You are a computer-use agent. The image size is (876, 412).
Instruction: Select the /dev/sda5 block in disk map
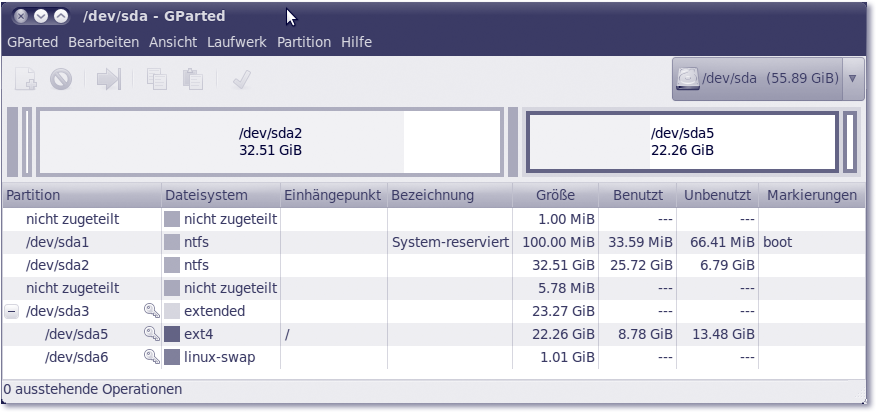coord(682,142)
